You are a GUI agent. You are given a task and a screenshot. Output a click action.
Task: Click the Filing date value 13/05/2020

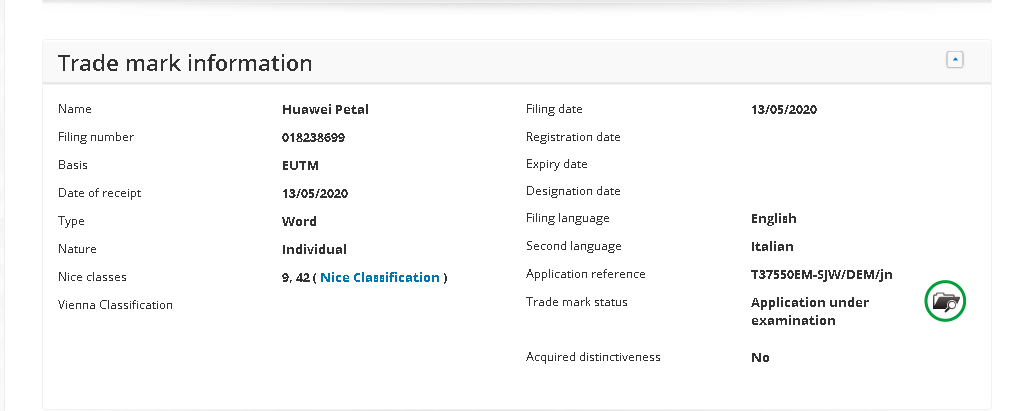pyautogui.click(x=783, y=110)
